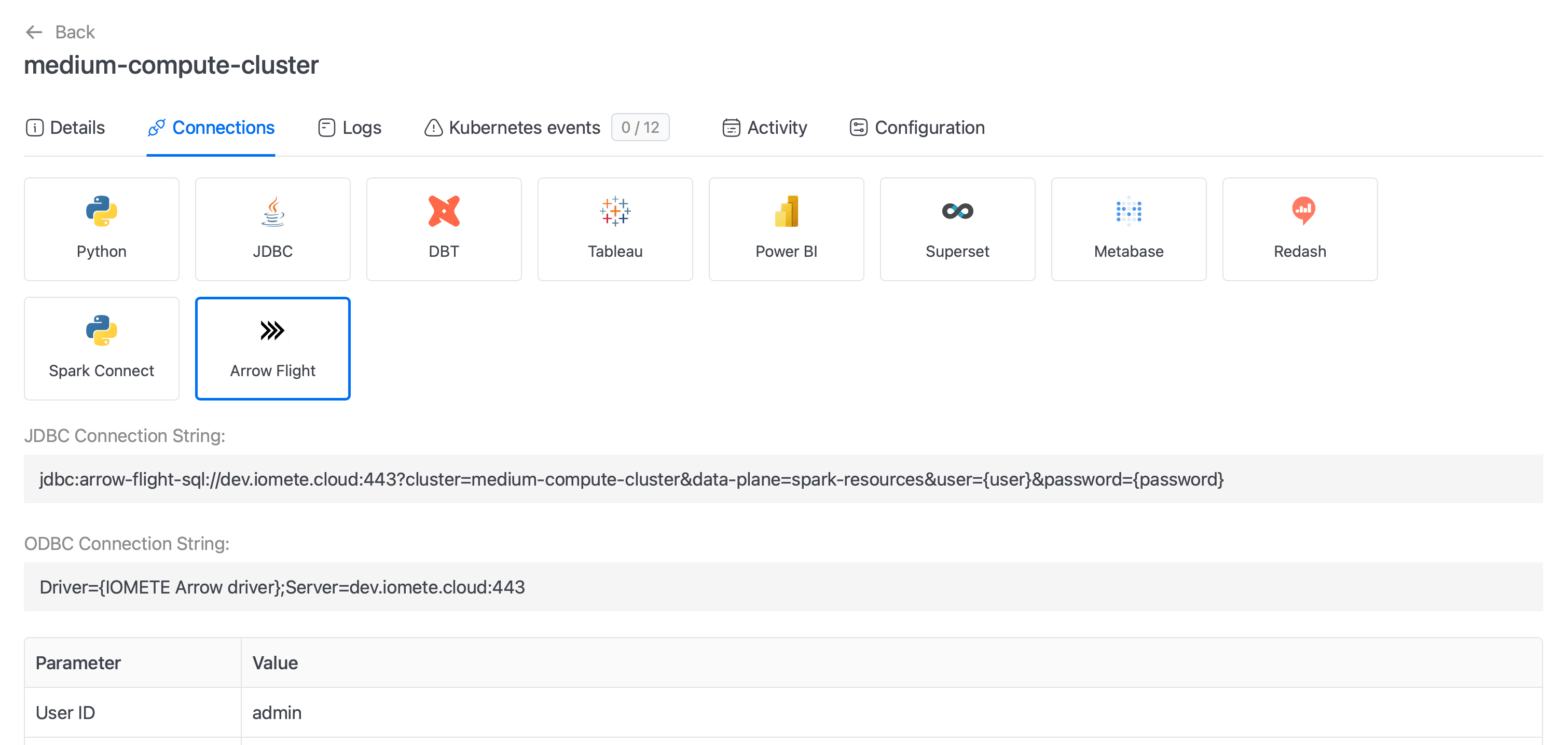Select the Tableau connection card

click(x=615, y=229)
